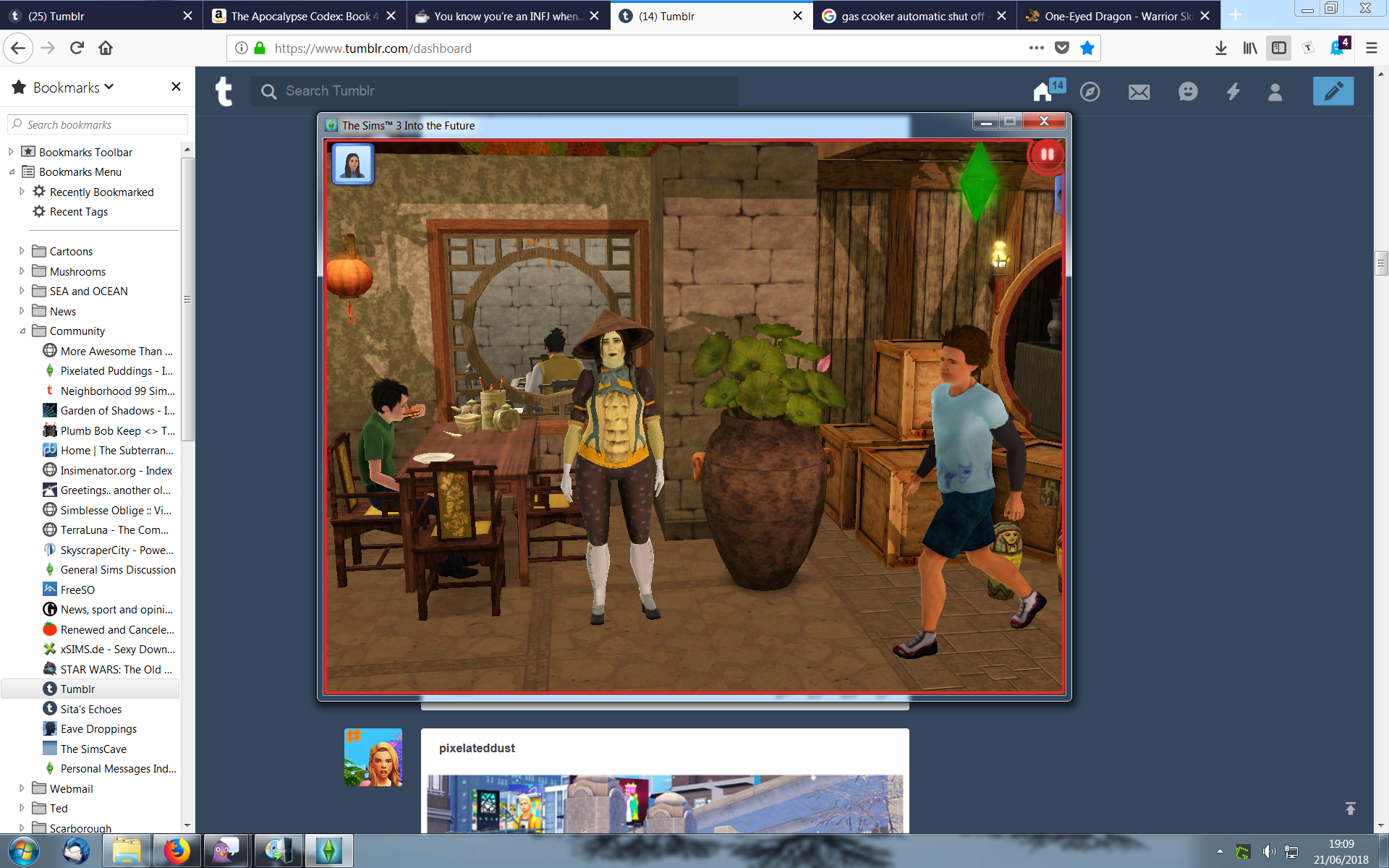1389x868 pixels.
Task: Click the Tumblr logo
Action: pyautogui.click(x=224, y=91)
